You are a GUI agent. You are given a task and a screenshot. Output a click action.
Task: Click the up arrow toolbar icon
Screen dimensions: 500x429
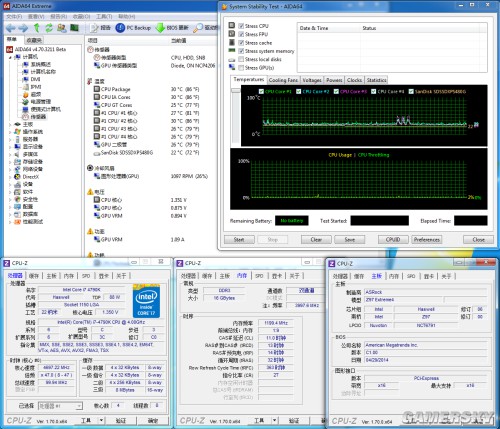pos(37,28)
